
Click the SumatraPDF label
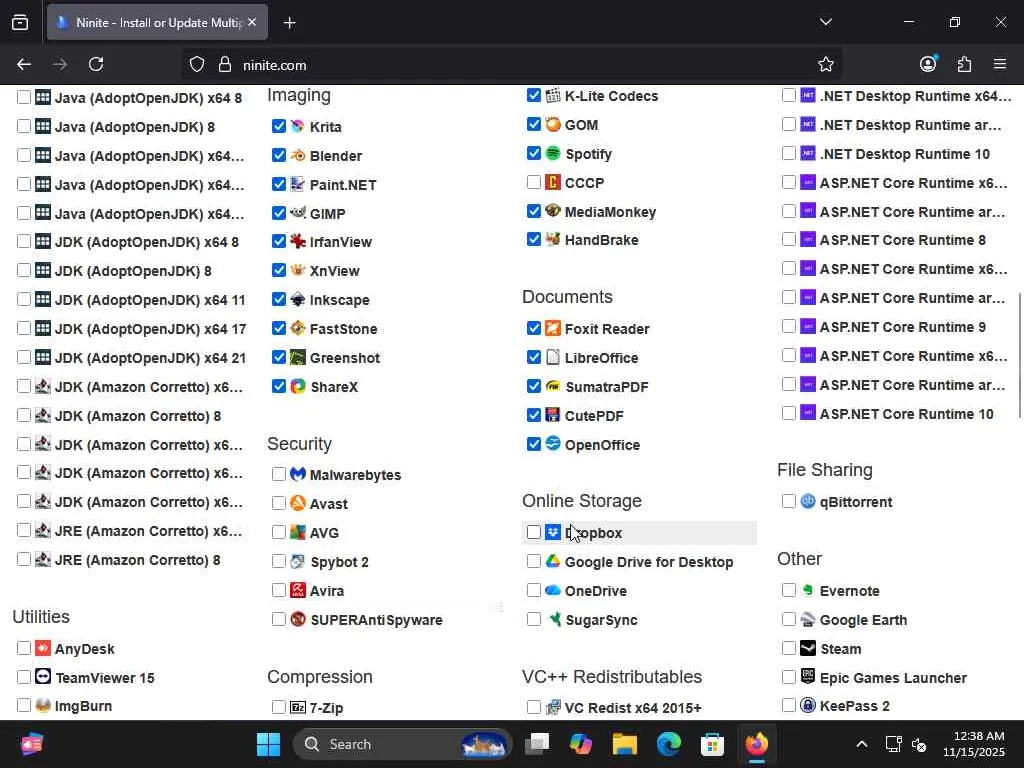tap(607, 387)
